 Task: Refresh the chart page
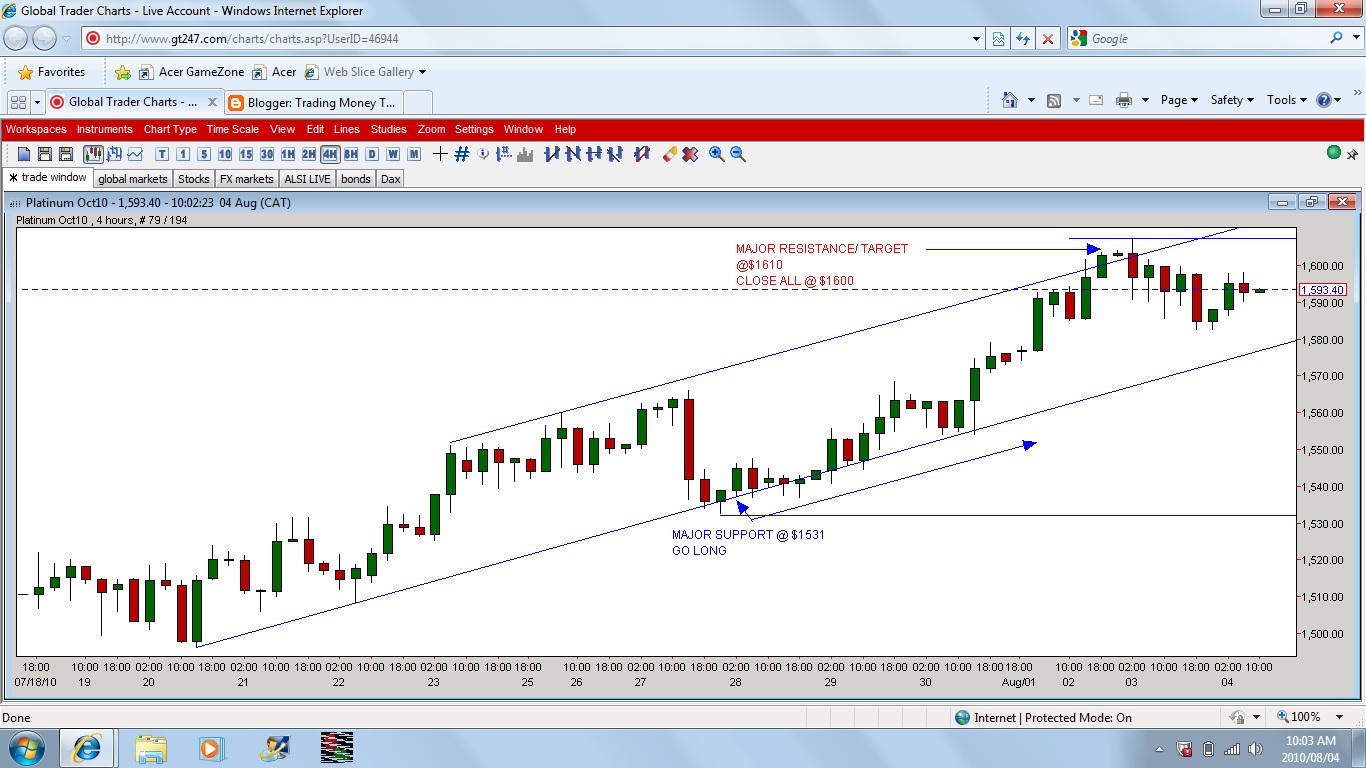1022,38
